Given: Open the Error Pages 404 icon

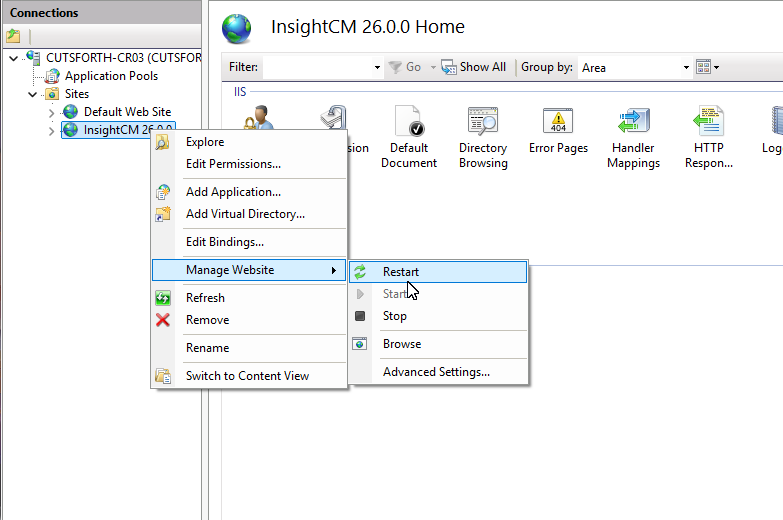Looking at the screenshot, I should tap(558, 121).
